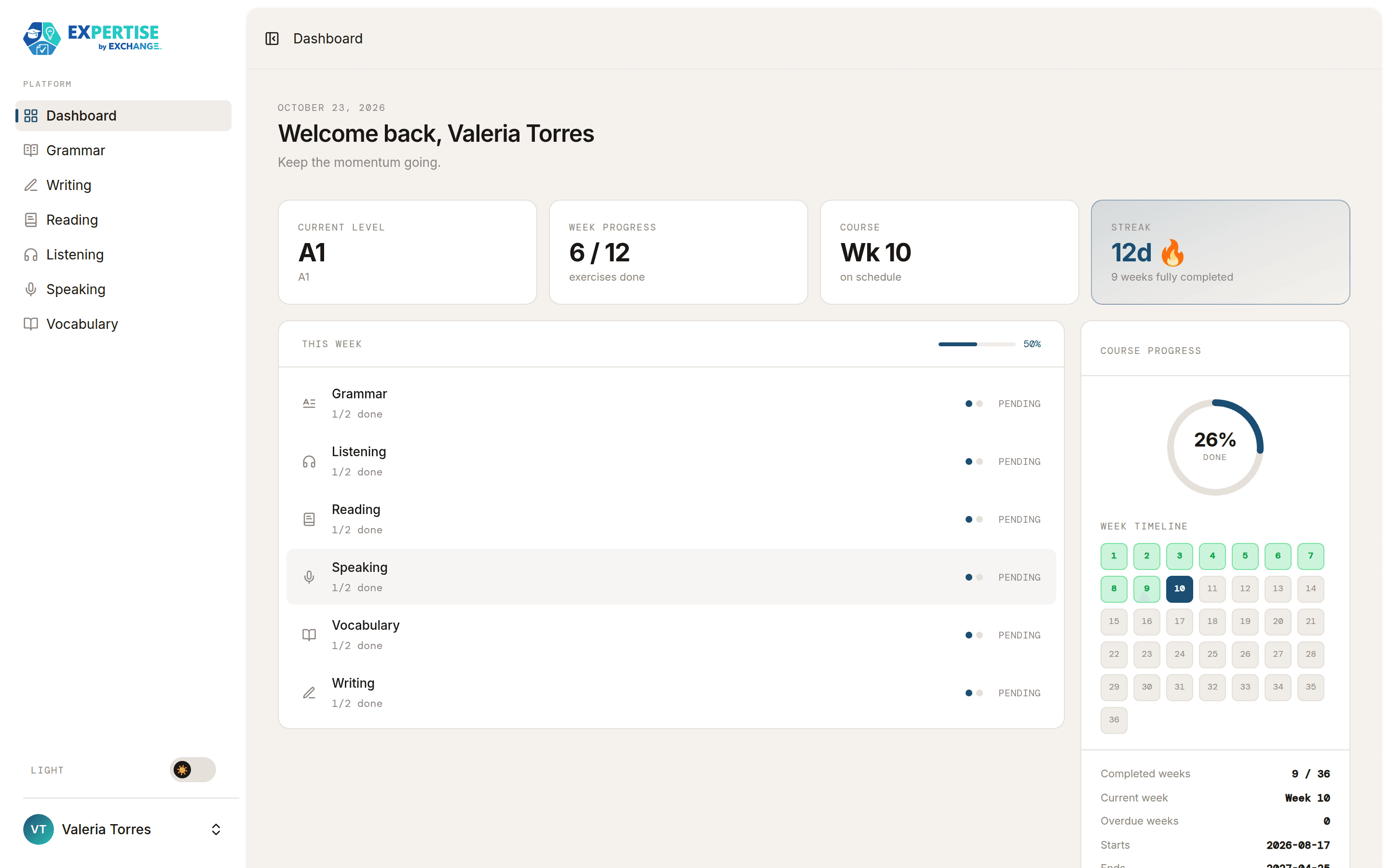
Task: Click the 26% done circular progress ring
Action: (x=1215, y=447)
